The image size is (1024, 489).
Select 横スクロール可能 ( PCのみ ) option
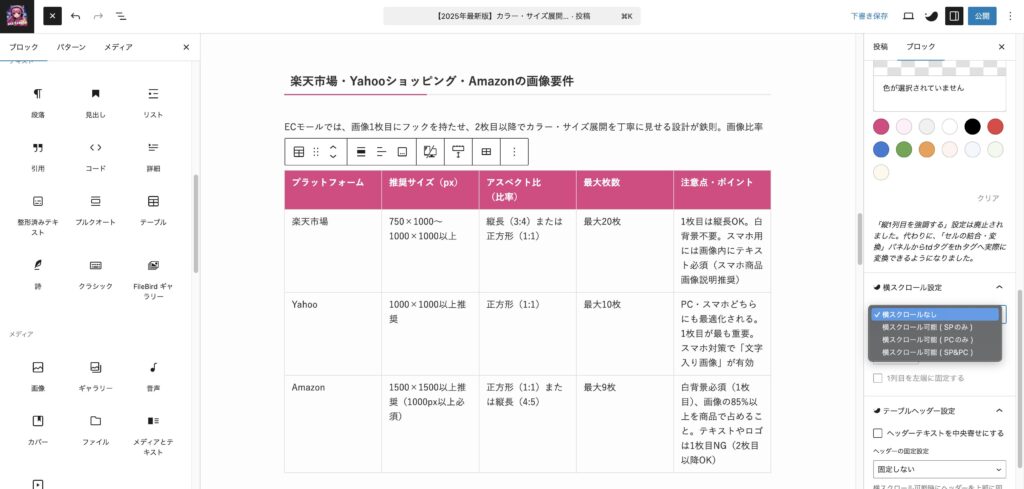[935, 339]
